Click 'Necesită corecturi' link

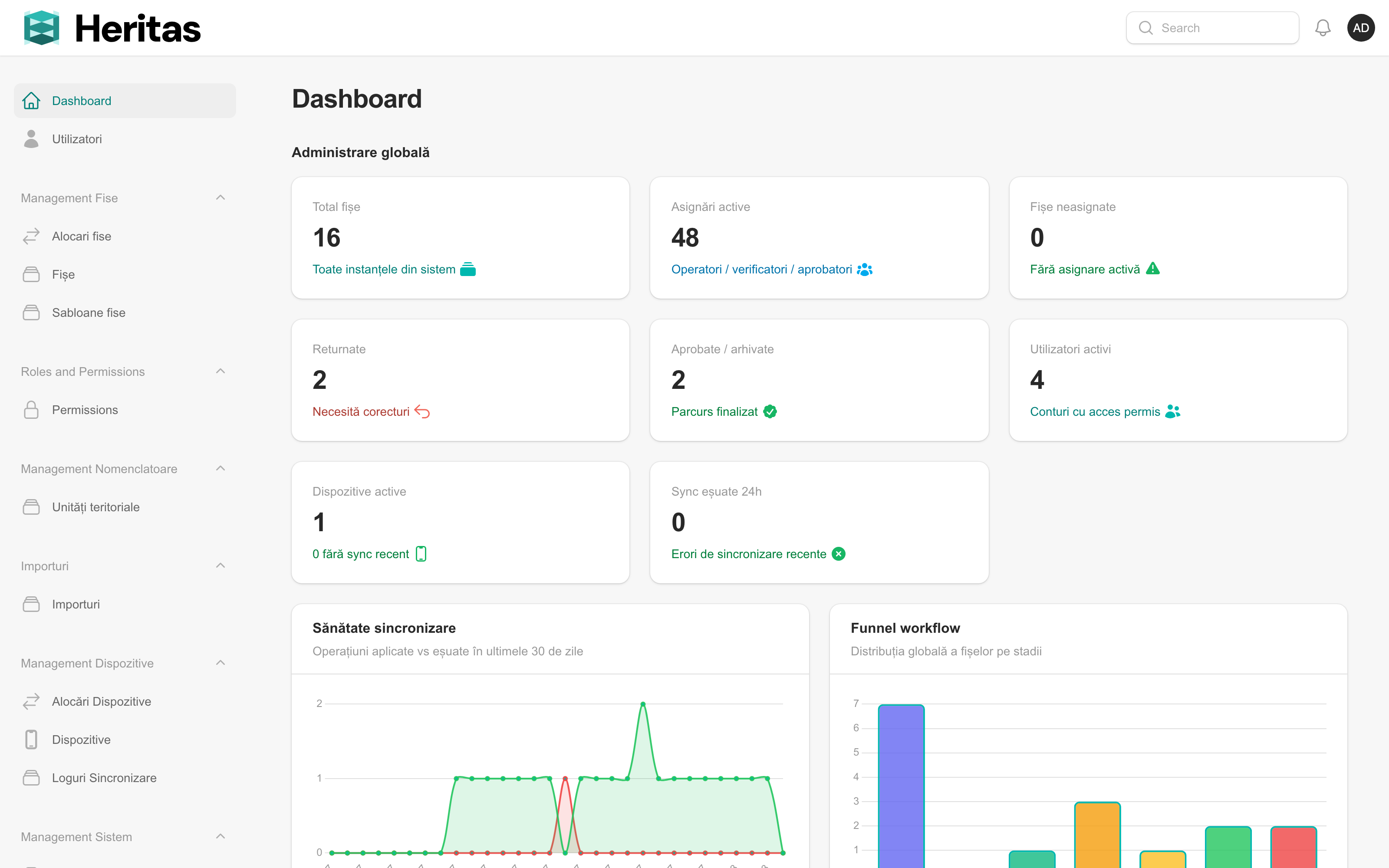coord(360,411)
